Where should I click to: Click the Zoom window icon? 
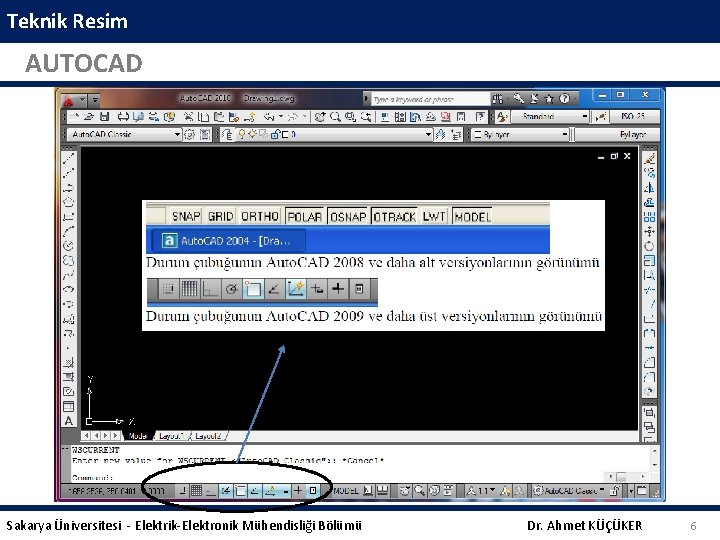(350, 117)
